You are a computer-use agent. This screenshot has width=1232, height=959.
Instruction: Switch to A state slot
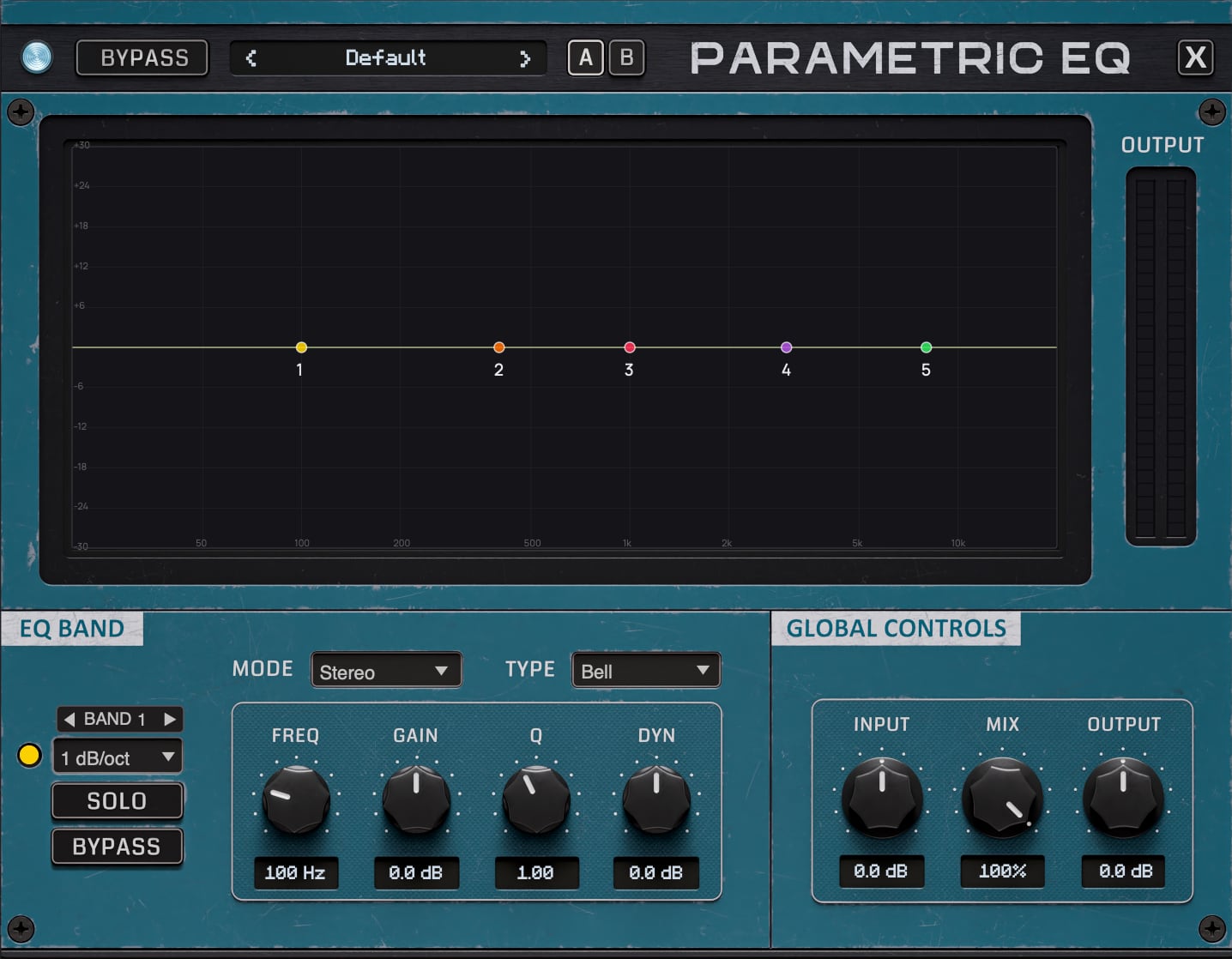point(586,57)
